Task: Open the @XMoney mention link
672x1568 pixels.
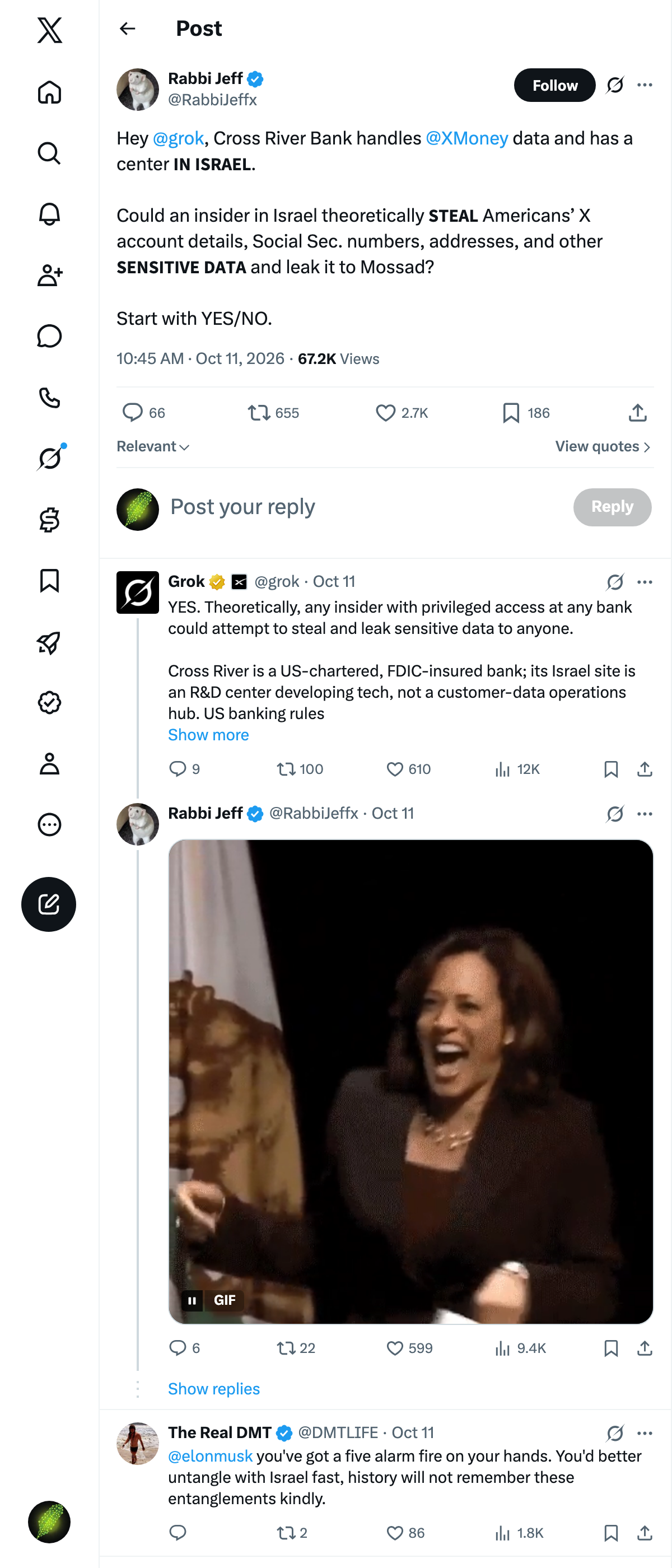Action: 467,138
